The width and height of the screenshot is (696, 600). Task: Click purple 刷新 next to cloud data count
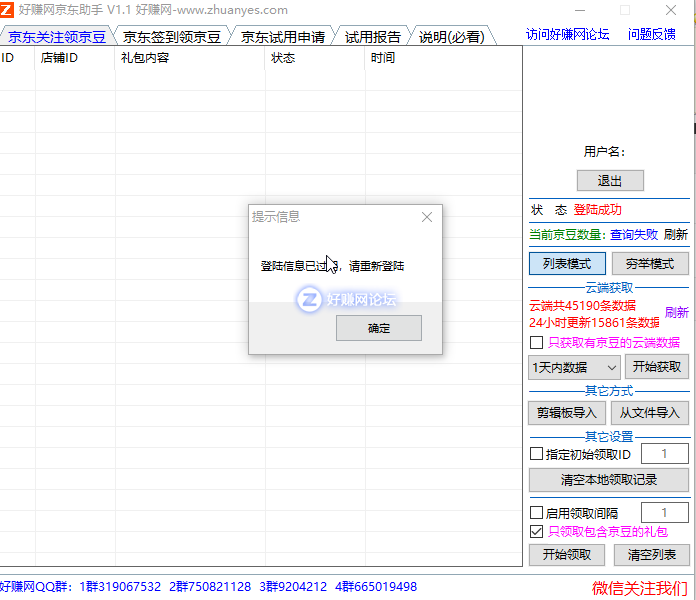(x=676, y=312)
